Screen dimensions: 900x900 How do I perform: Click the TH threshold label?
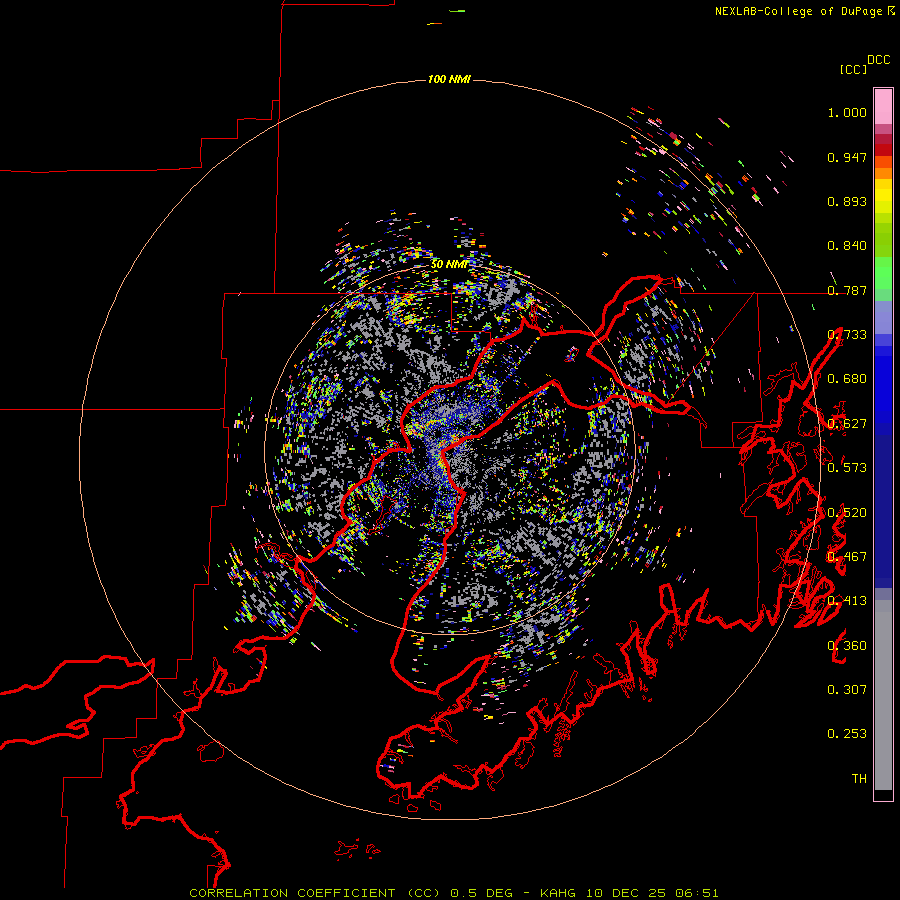(x=859, y=779)
